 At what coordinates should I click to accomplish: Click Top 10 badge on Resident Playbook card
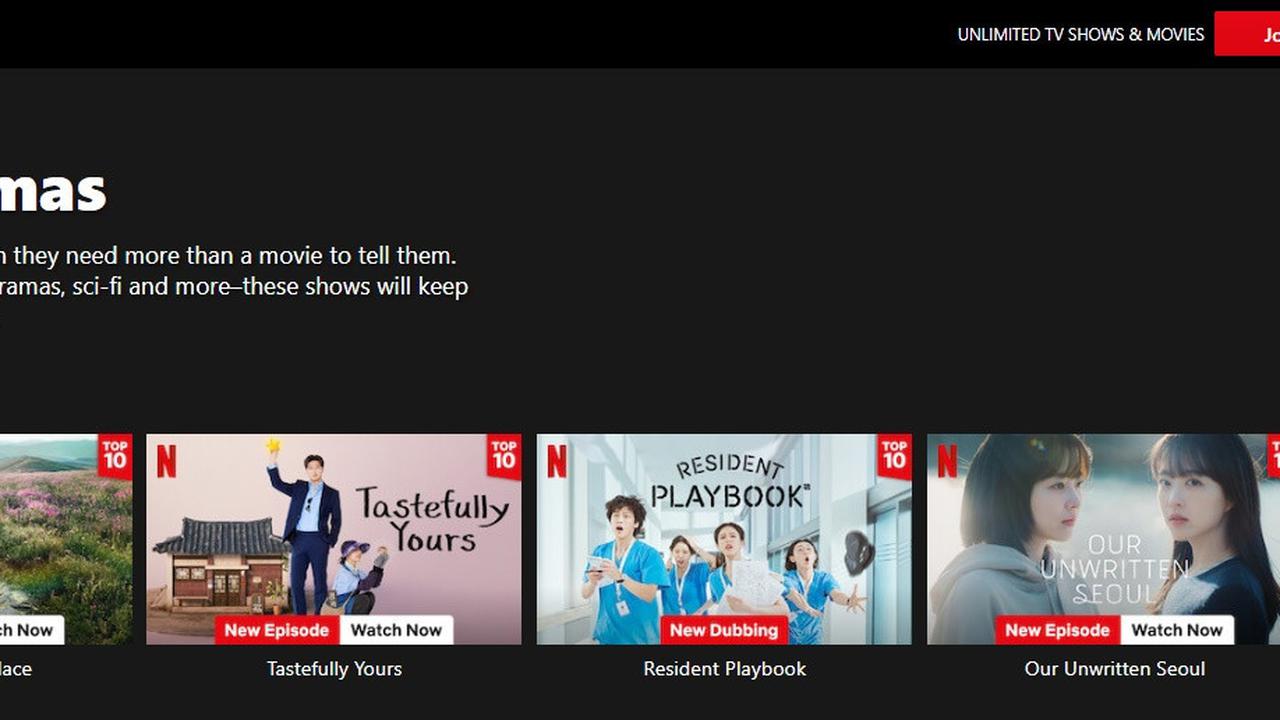point(894,456)
